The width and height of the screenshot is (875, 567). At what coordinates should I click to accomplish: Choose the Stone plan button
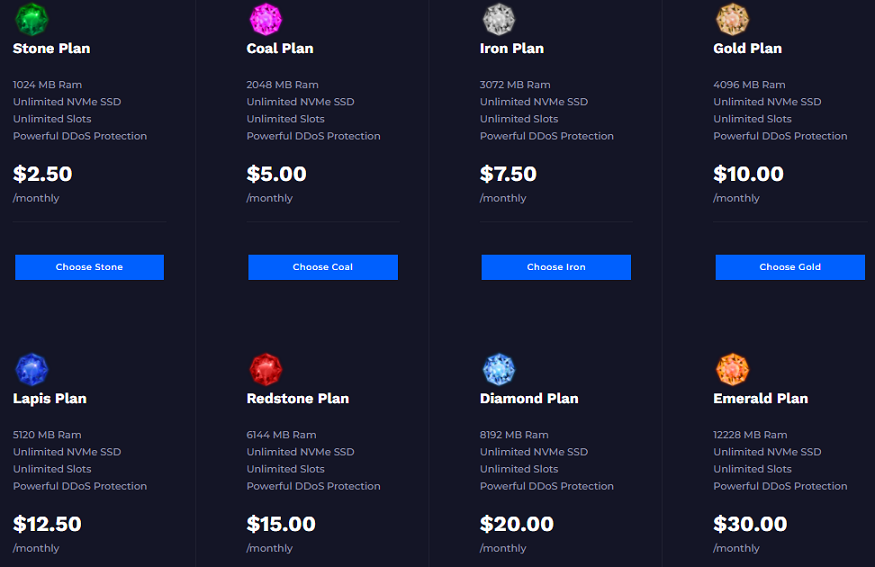[x=89, y=267]
